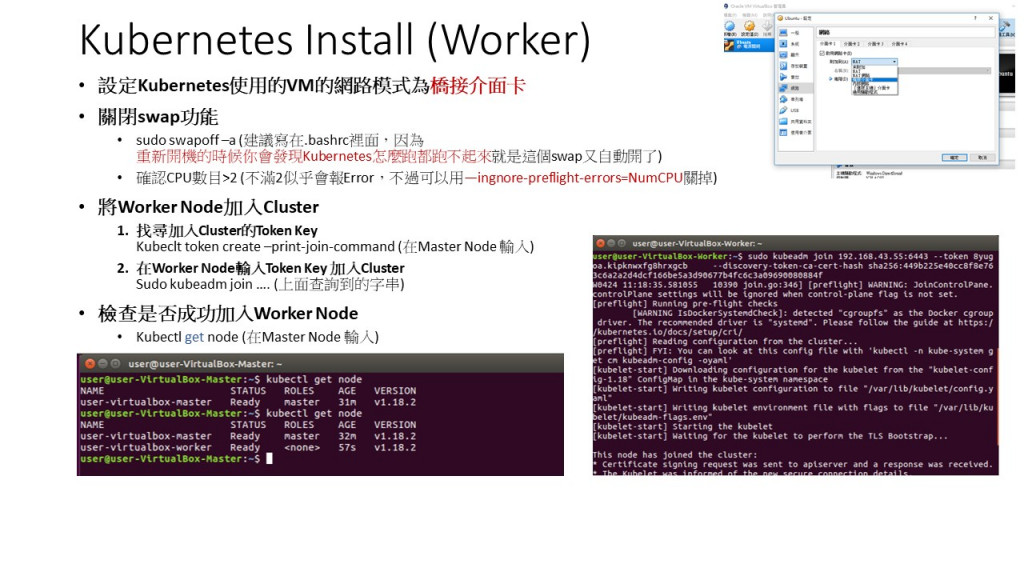
Task: Choose NAT Network option in dropdown list
Action: point(874,75)
